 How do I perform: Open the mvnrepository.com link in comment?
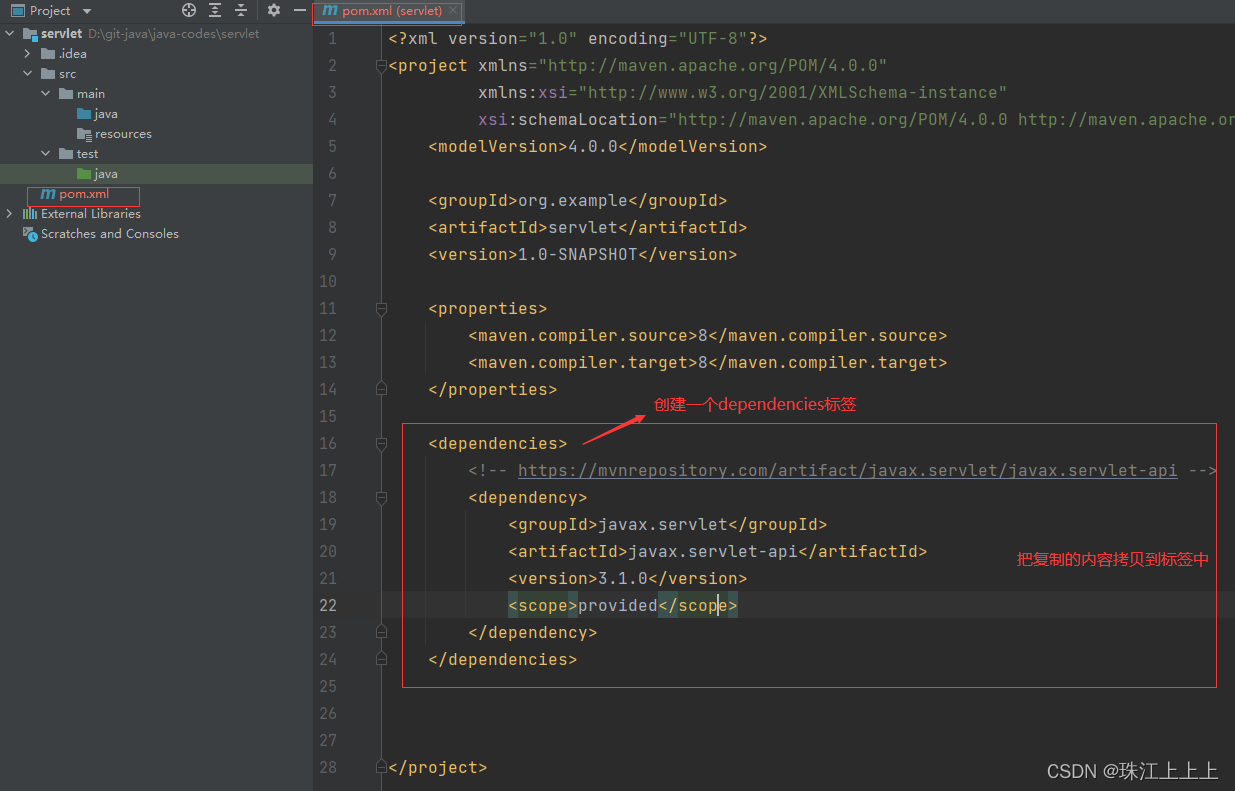[x=847, y=470]
